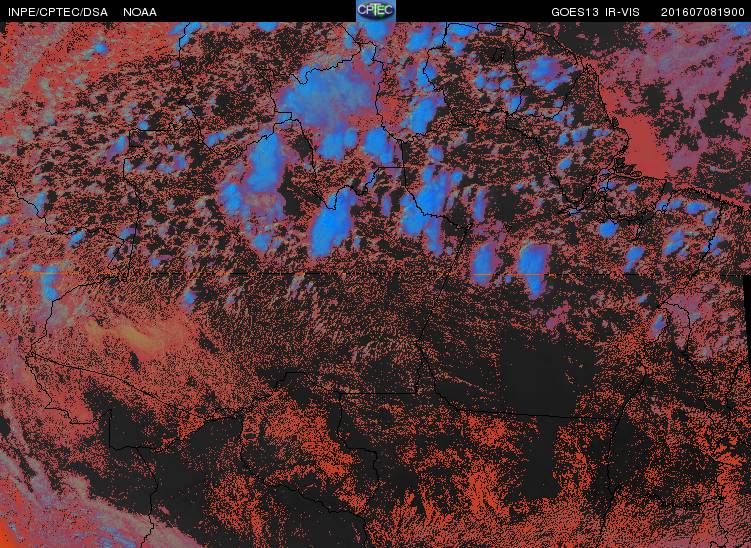The width and height of the screenshot is (751, 548).
Task: Click the 'GOES13 IR-VIS' satellite label
Action: point(595,12)
